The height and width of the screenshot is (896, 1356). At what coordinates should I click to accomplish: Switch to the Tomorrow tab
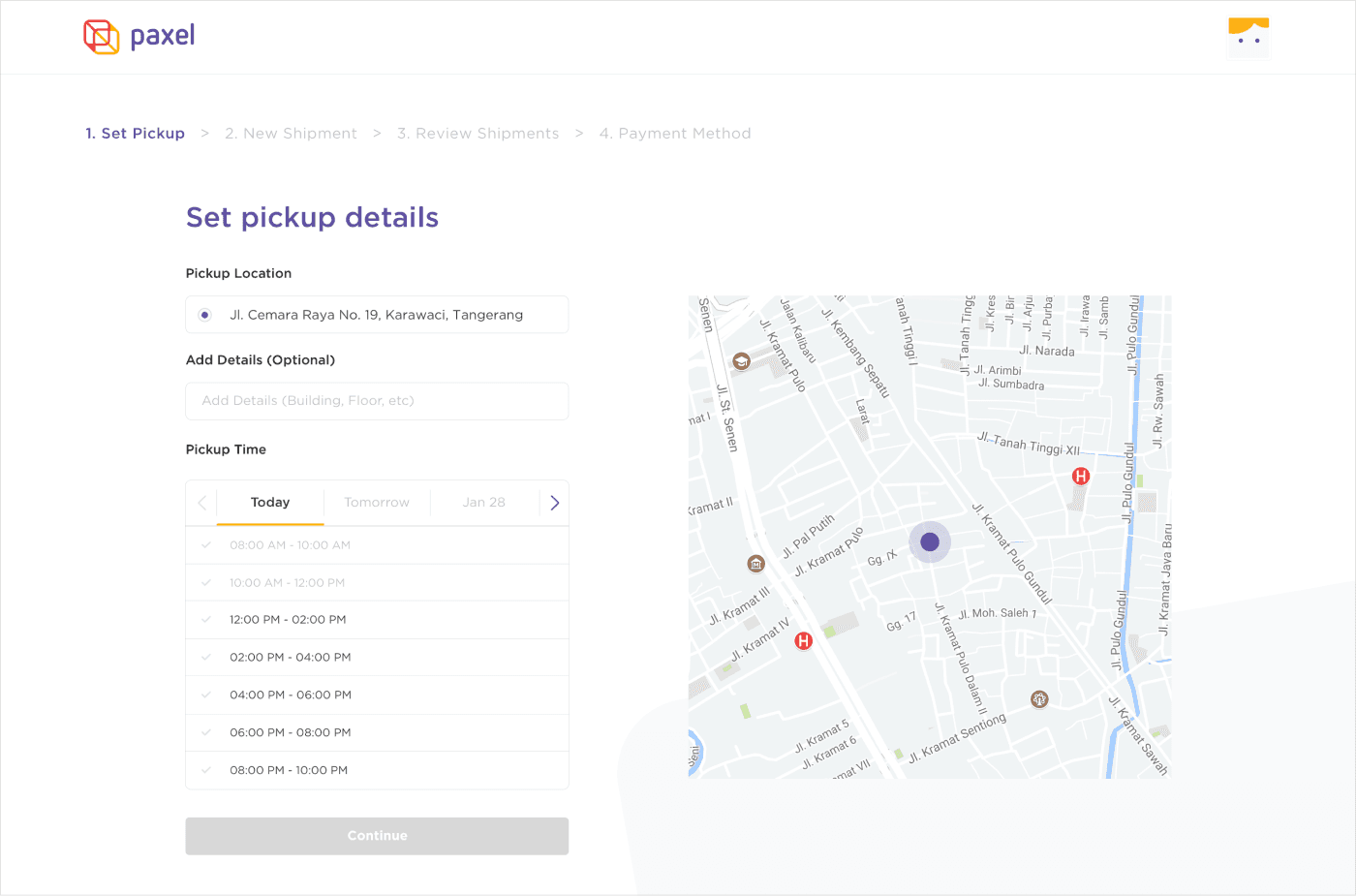[377, 503]
